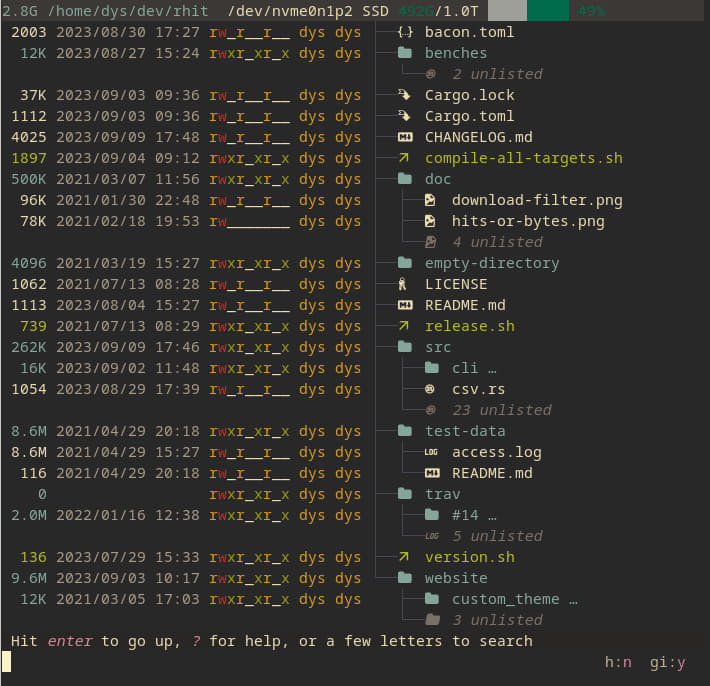The image size is (710, 686).
Task: Select the LICENSE file name
Action: 456,284
